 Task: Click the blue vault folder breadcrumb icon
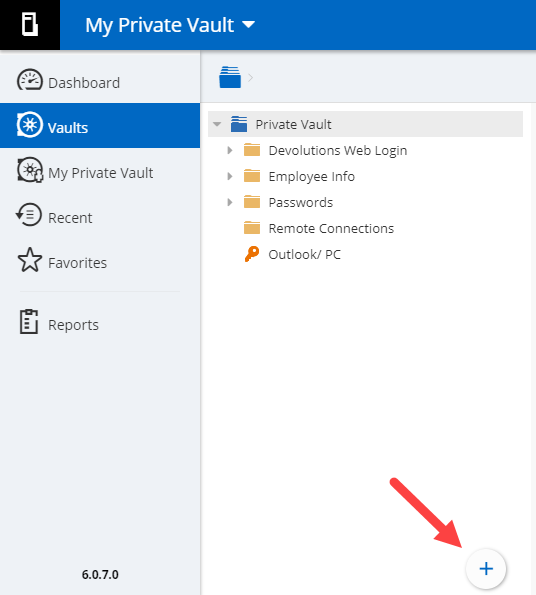pyautogui.click(x=230, y=77)
